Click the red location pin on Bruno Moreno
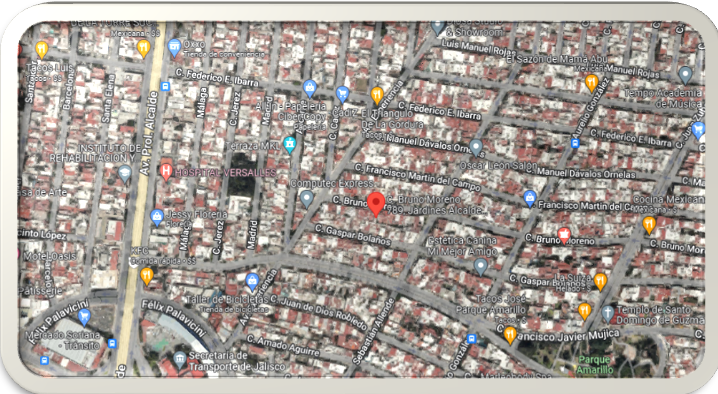The image size is (718, 394). click(x=376, y=204)
